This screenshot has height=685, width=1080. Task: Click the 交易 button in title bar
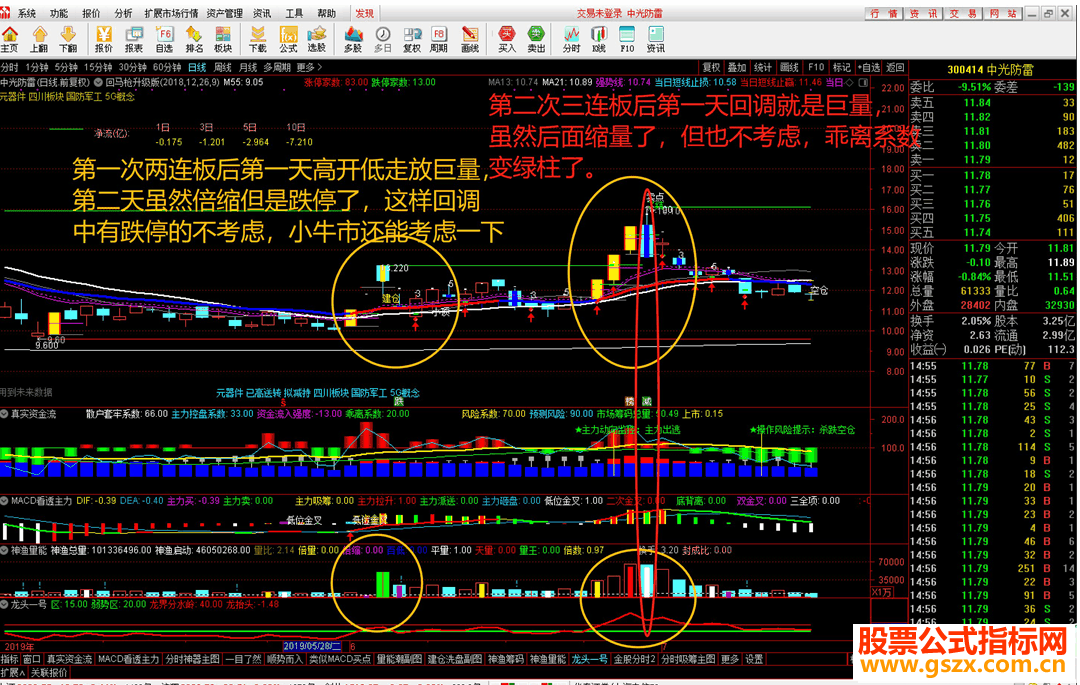coord(963,13)
